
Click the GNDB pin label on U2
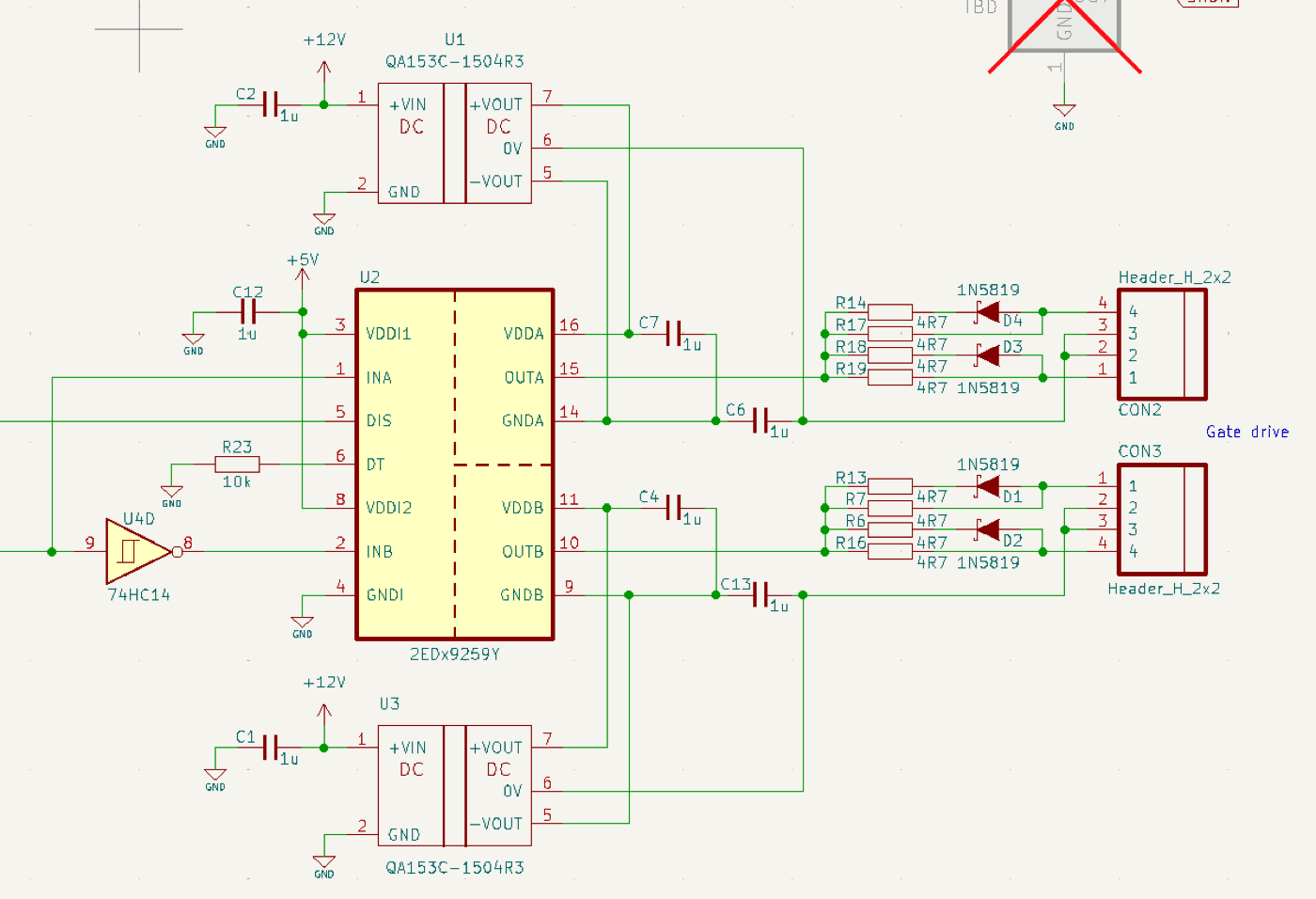pyautogui.click(x=522, y=595)
